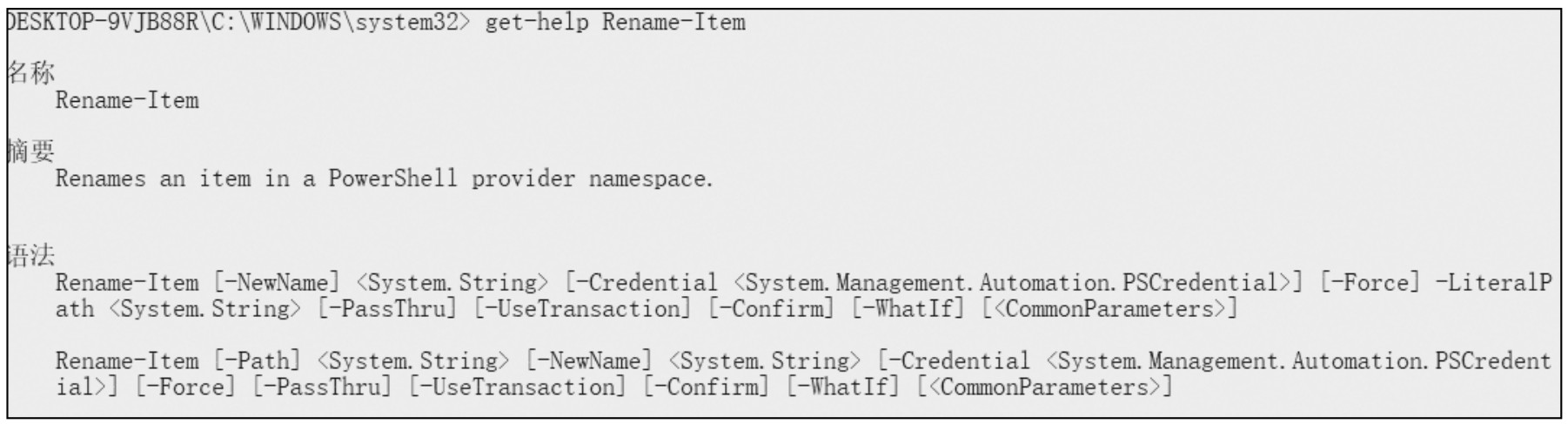The width and height of the screenshot is (1568, 424).
Task: Click [-WhatIf] in the first syntax block
Action: (x=908, y=308)
